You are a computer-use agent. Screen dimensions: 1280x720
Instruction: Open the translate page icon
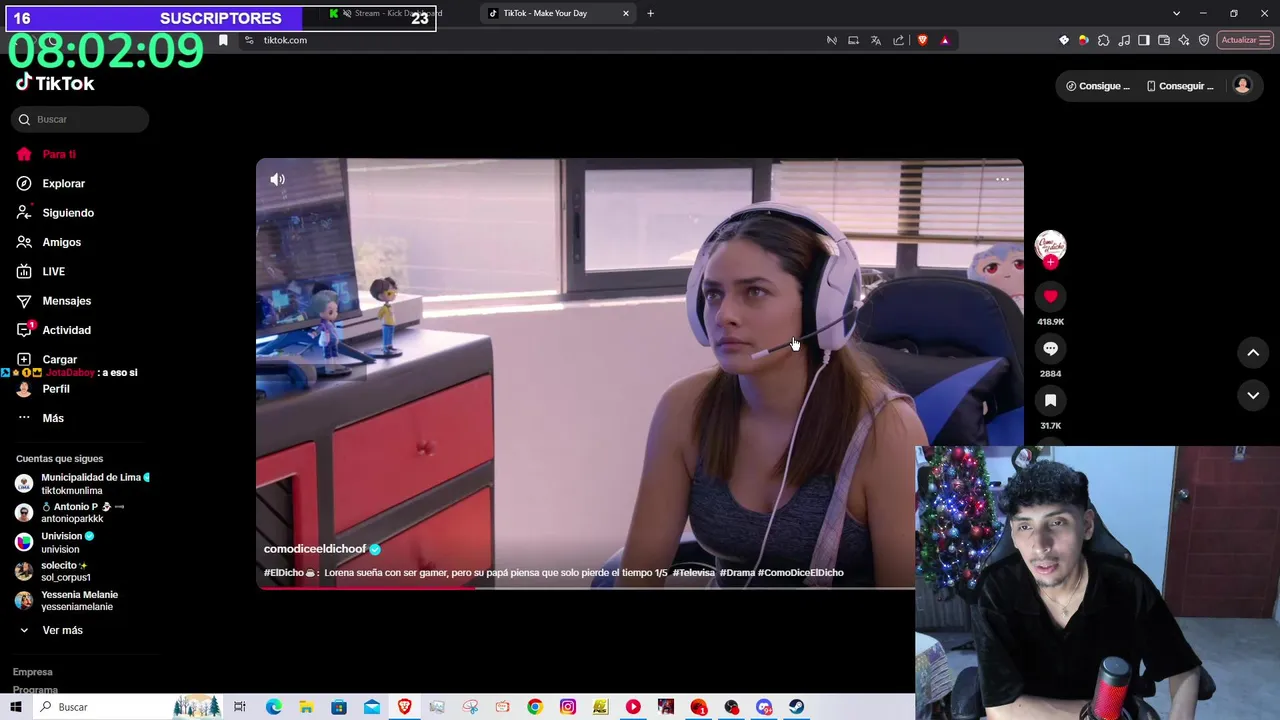pos(876,40)
